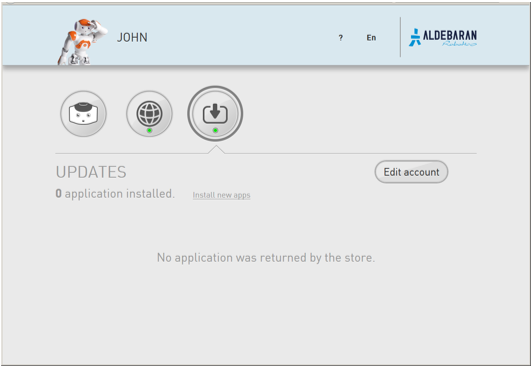The height and width of the screenshot is (370, 531).
Task: Click the '0 application installed' status text
Action: click(115, 194)
